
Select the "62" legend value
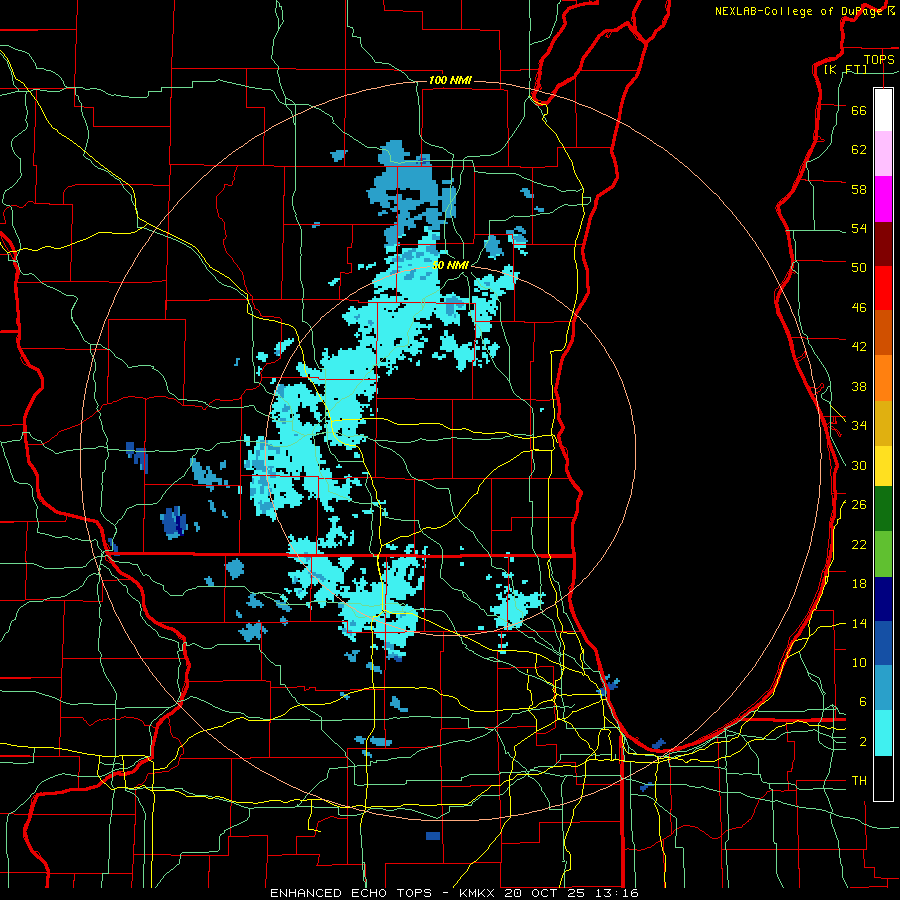859,150
